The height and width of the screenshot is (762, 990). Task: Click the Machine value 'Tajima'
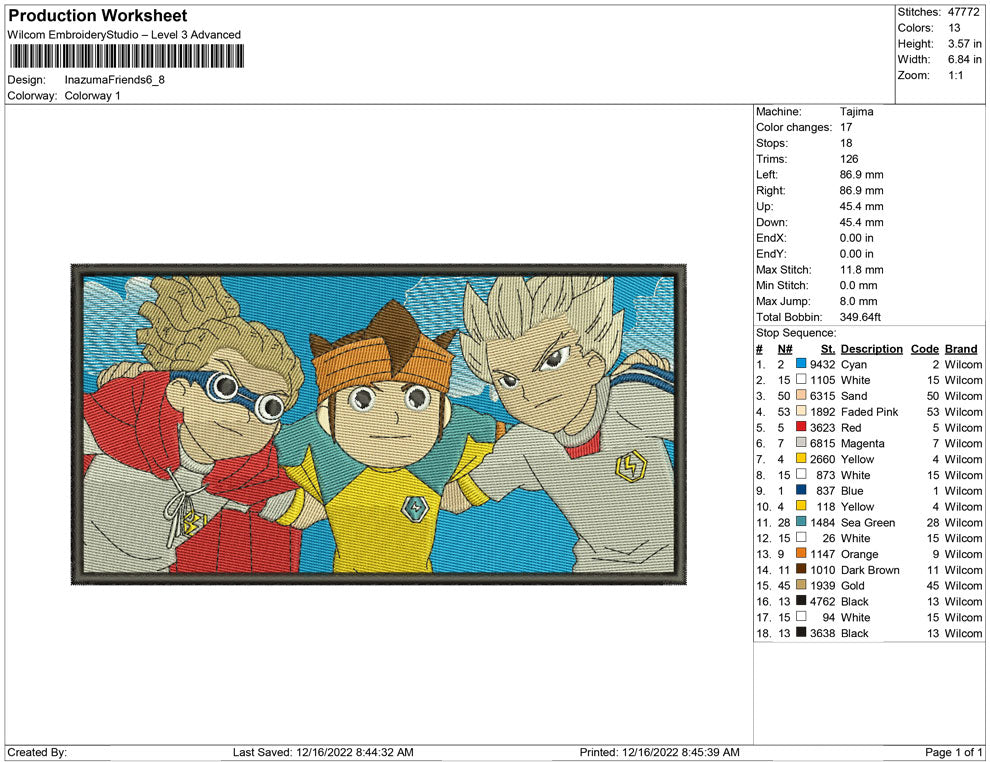857,112
